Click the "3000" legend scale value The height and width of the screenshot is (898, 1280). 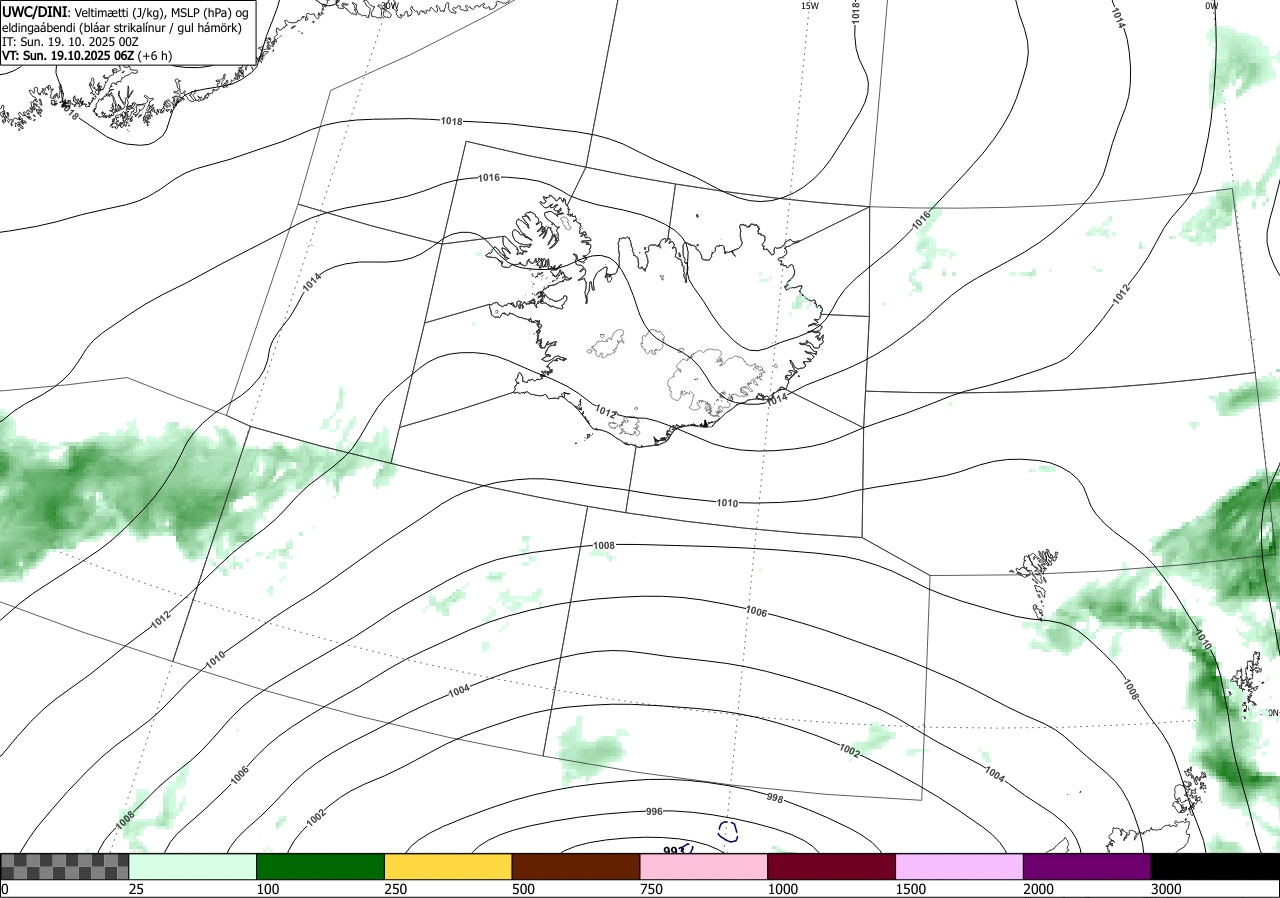[1166, 889]
